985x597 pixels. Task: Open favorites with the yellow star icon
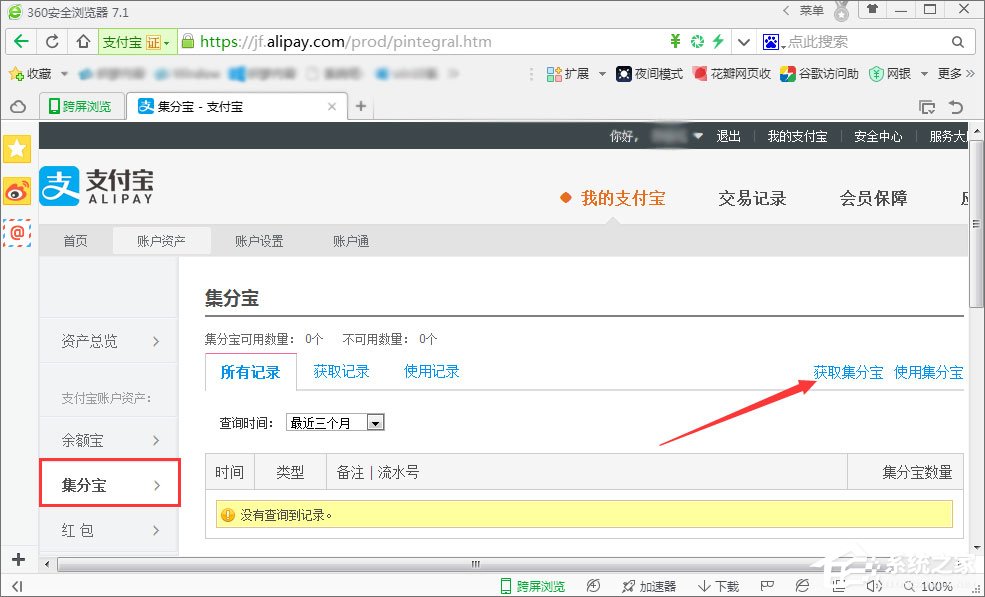tap(17, 148)
